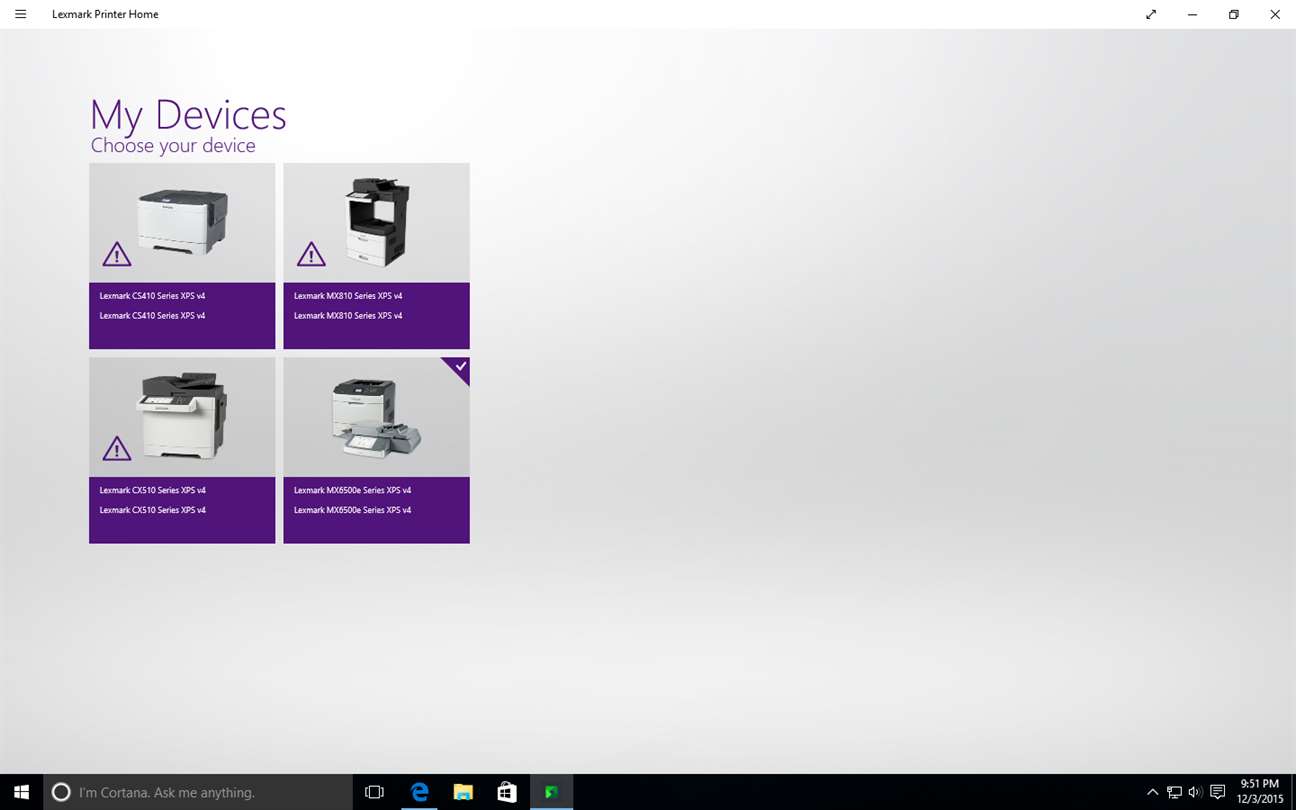
Task: Click the Cortana search box
Action: tap(198, 792)
